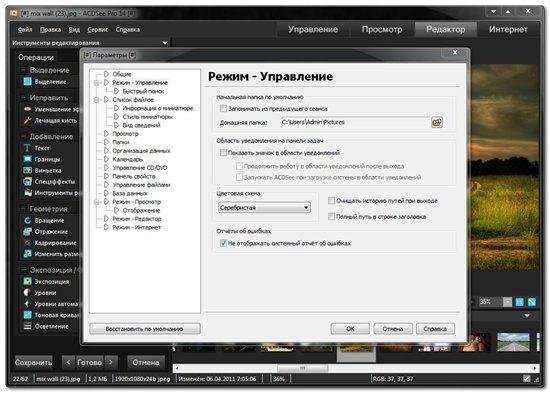This screenshot has height=393, width=550.
Task: Open the Изменить размер resize icon
Action: pyautogui.click(x=27, y=254)
